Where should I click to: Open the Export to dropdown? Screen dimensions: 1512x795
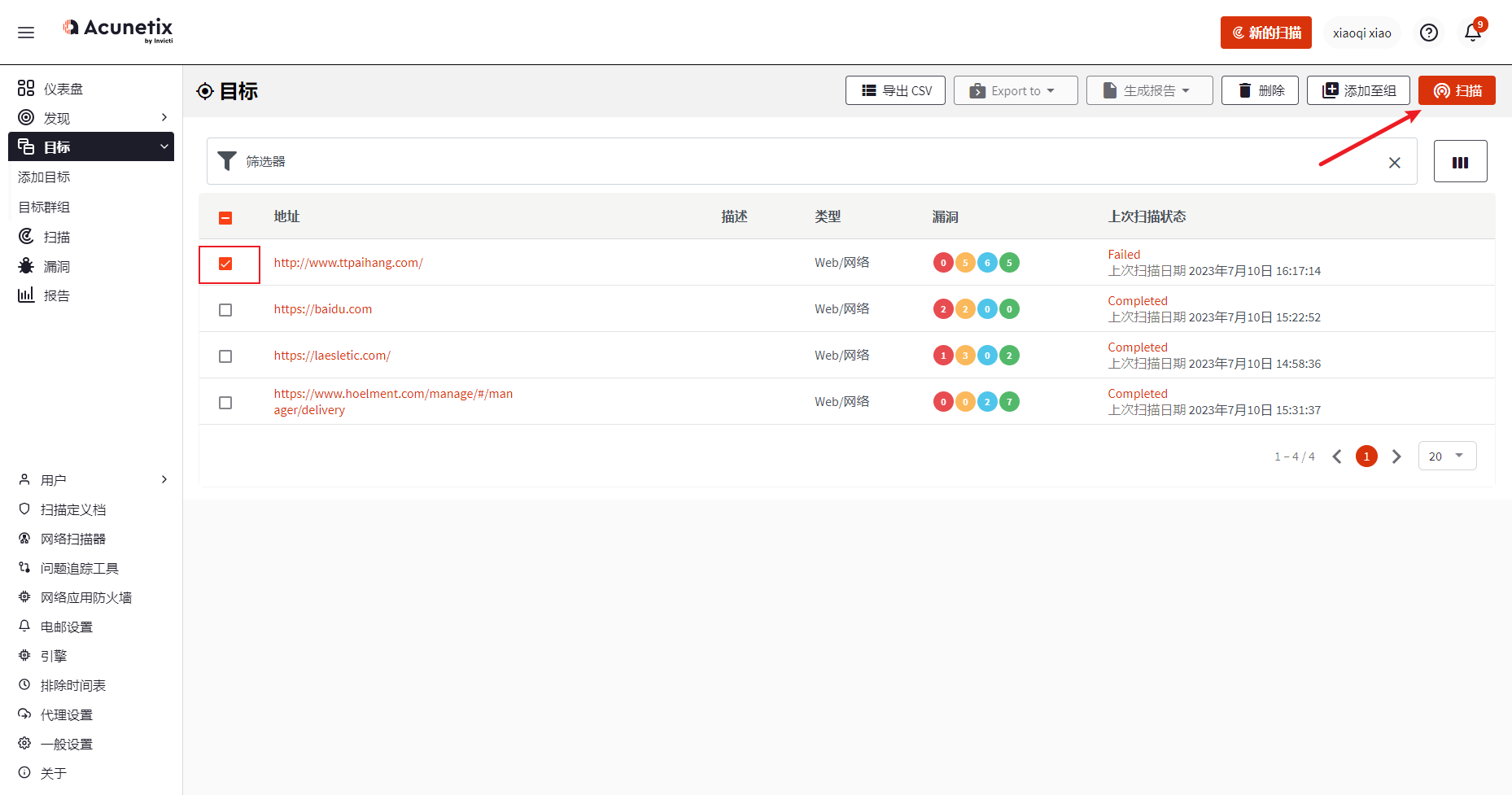click(1016, 90)
